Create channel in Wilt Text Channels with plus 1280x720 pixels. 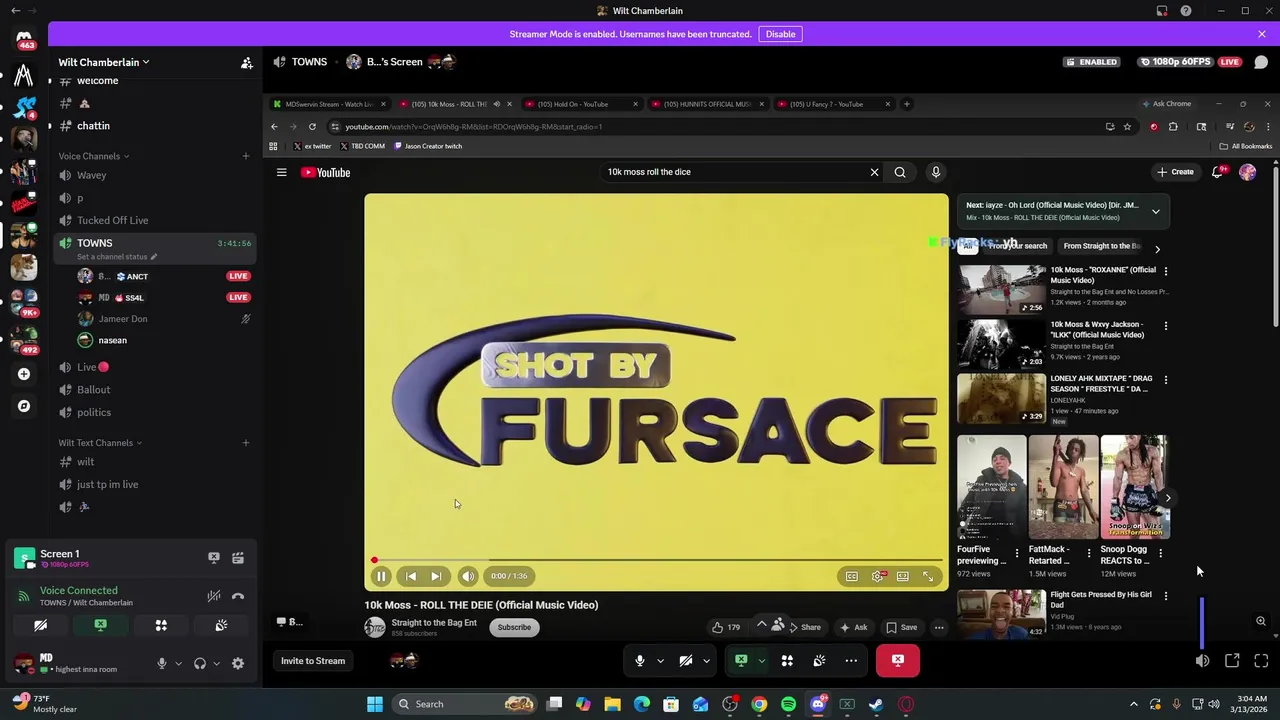click(245, 443)
